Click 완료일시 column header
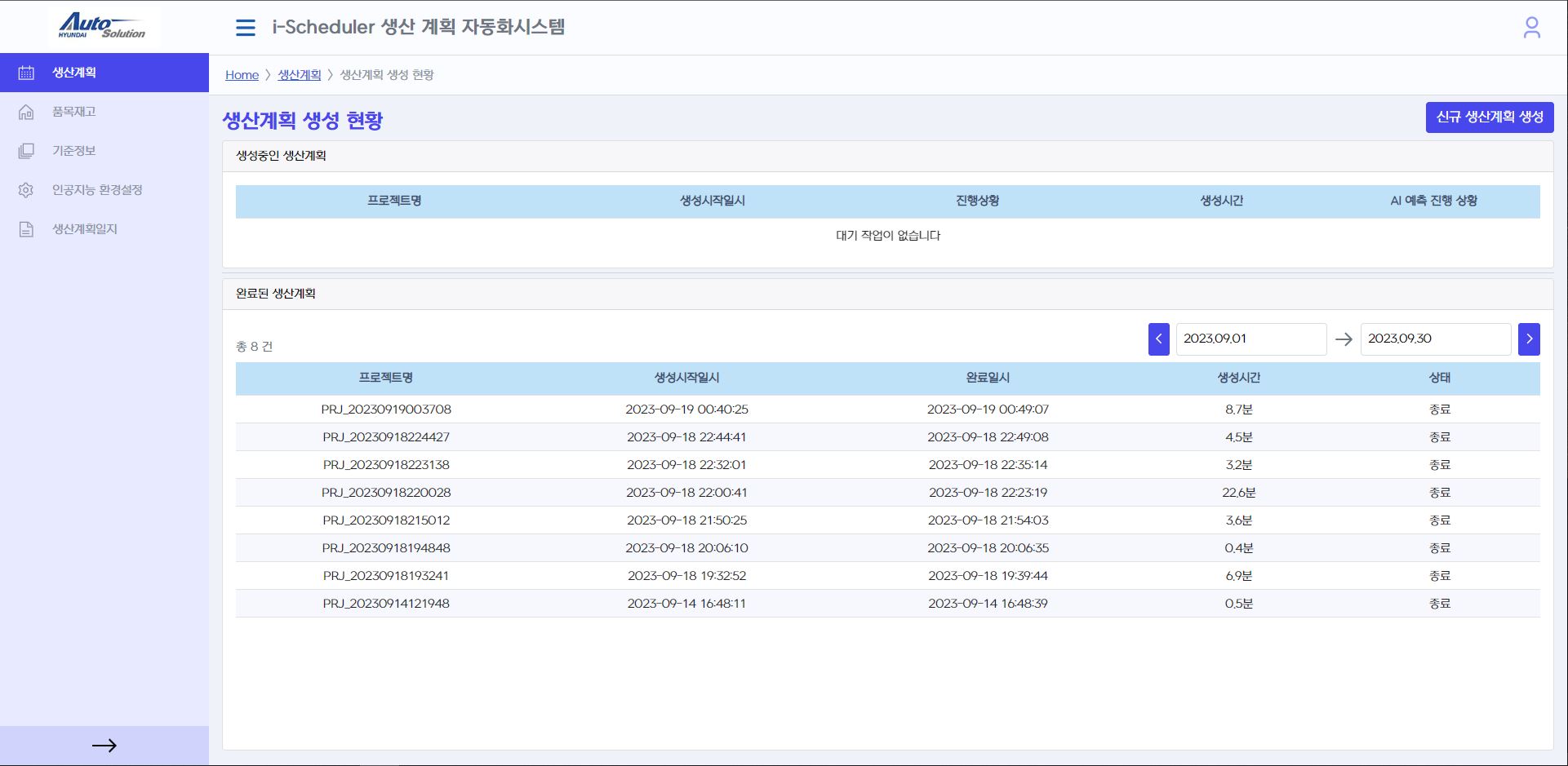Screen dimensions: 1568x766 coord(988,378)
